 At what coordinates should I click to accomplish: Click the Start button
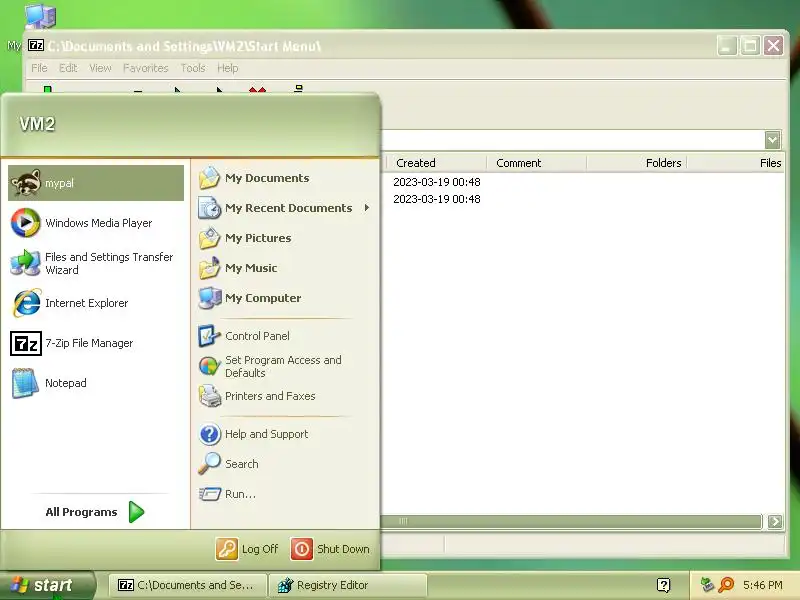point(47,585)
